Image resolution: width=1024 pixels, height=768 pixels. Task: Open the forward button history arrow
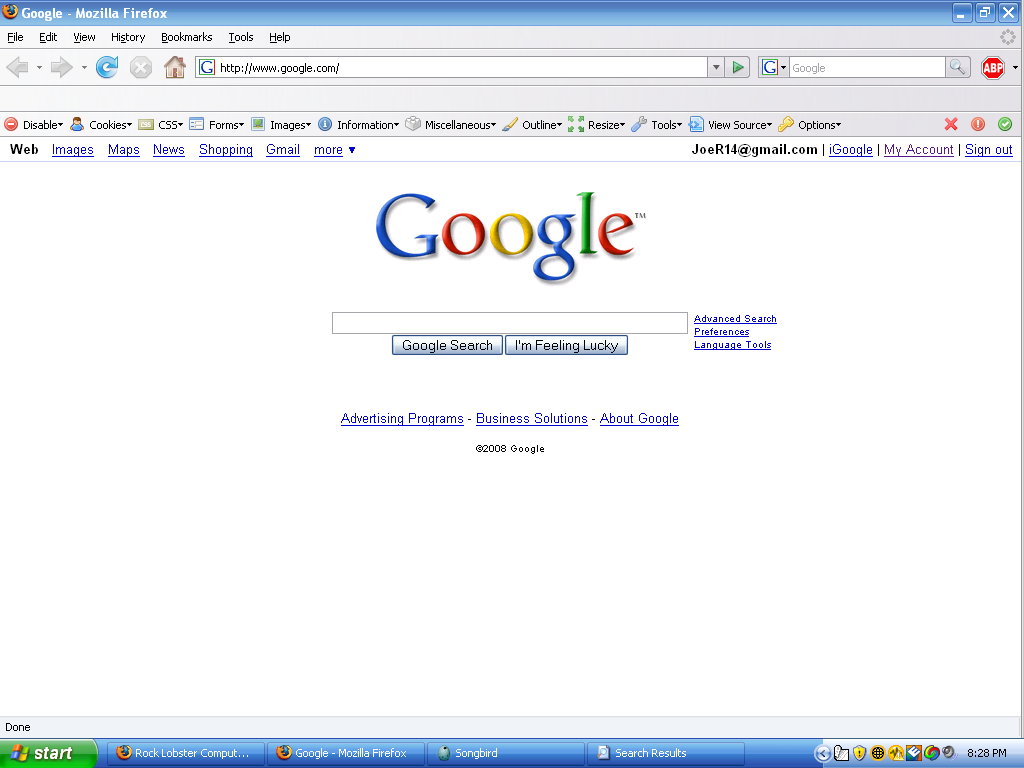(x=84, y=67)
